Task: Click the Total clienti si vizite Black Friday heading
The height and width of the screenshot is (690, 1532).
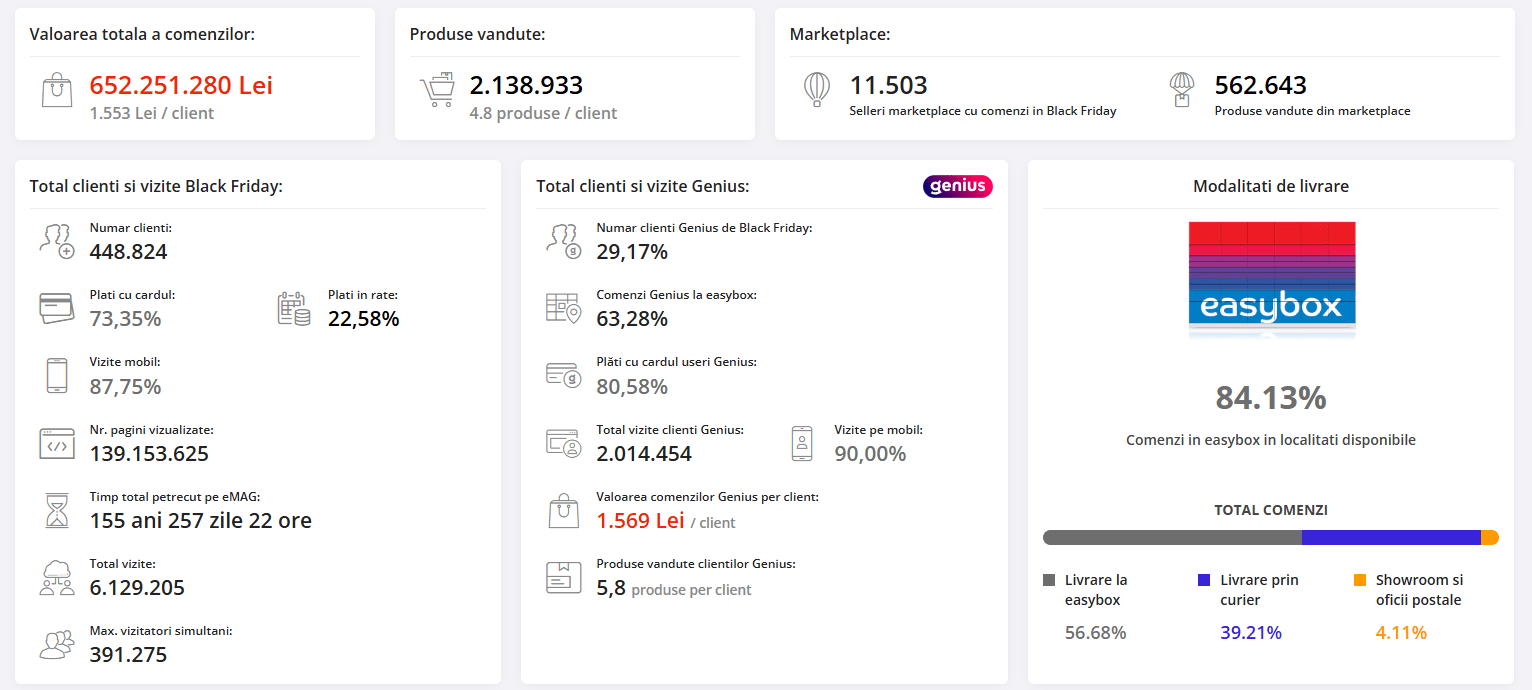Action: pos(157,186)
